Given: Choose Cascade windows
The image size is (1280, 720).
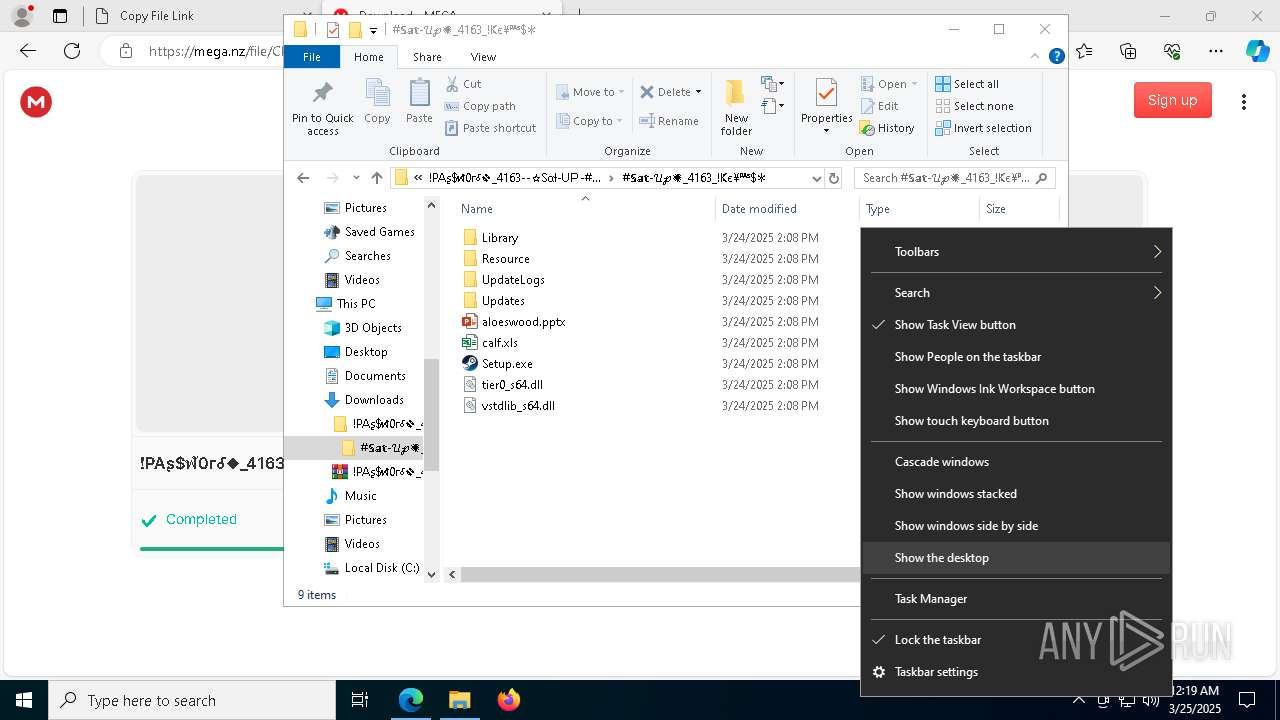Looking at the screenshot, I should pos(1016,462).
